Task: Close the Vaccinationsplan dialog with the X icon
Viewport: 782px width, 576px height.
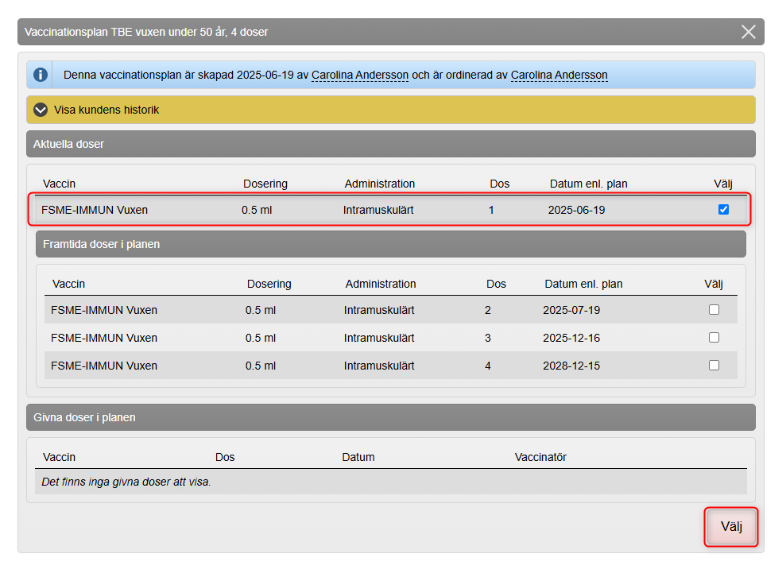Action: point(748,32)
